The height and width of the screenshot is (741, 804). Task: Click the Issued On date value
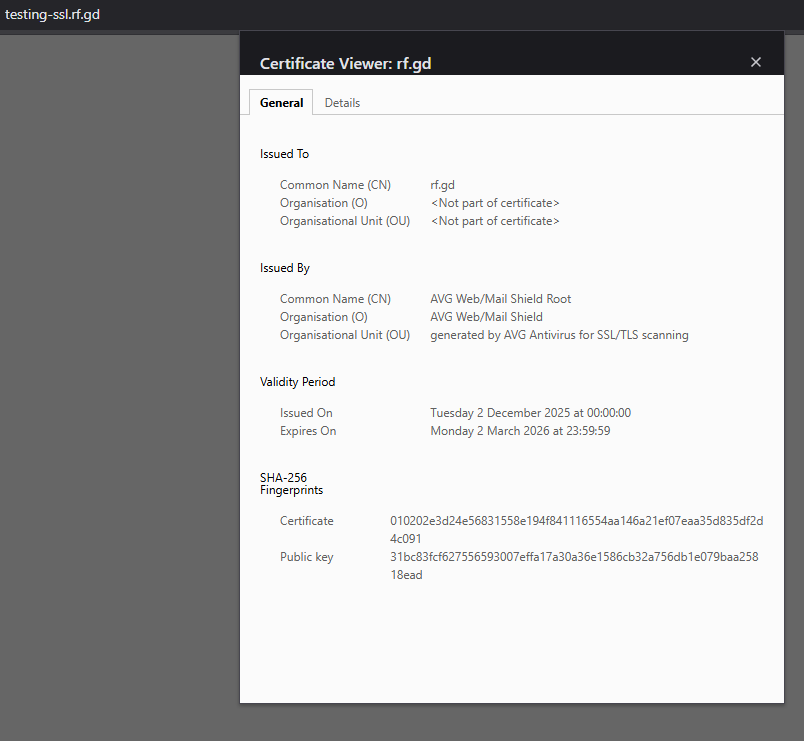(x=530, y=413)
